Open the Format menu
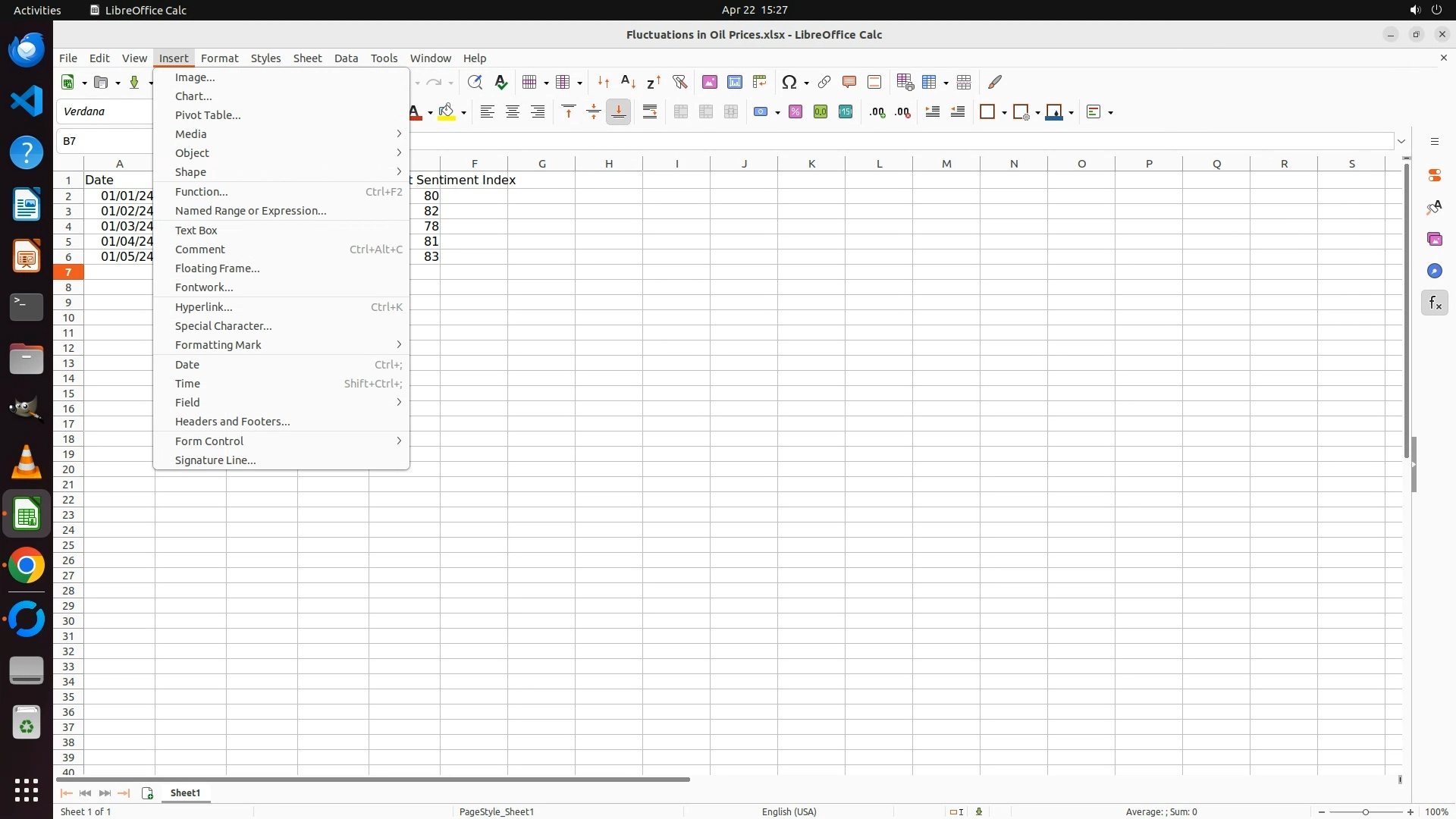Image resolution: width=1456 pixels, height=819 pixels. 219,58
